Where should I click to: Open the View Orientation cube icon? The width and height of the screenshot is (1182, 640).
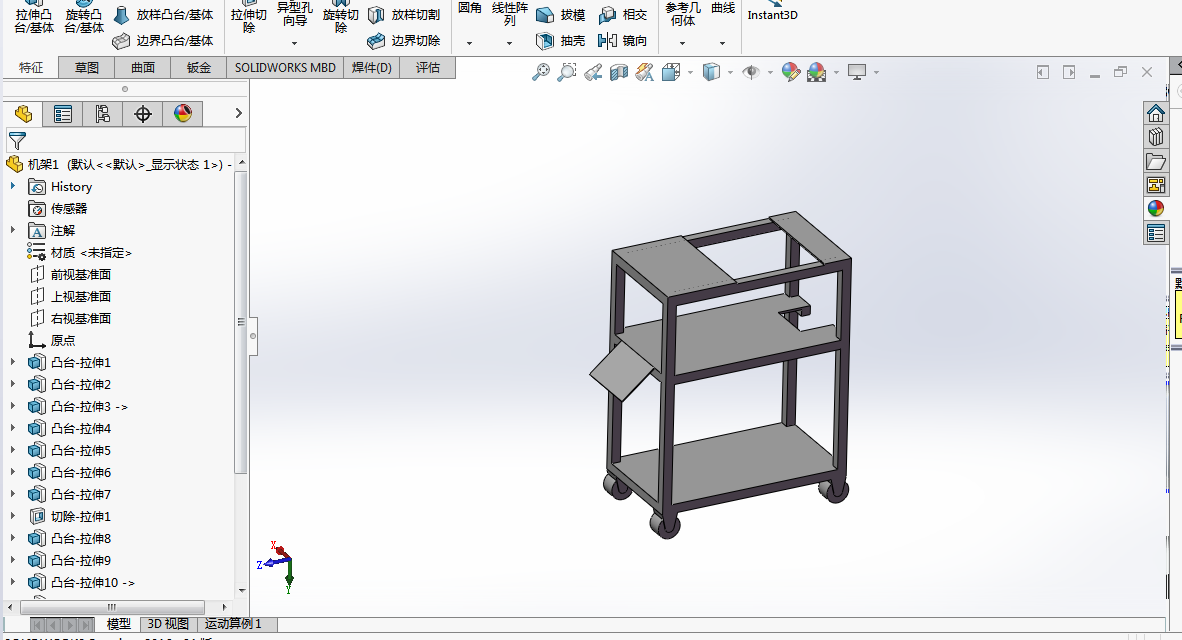pos(671,72)
